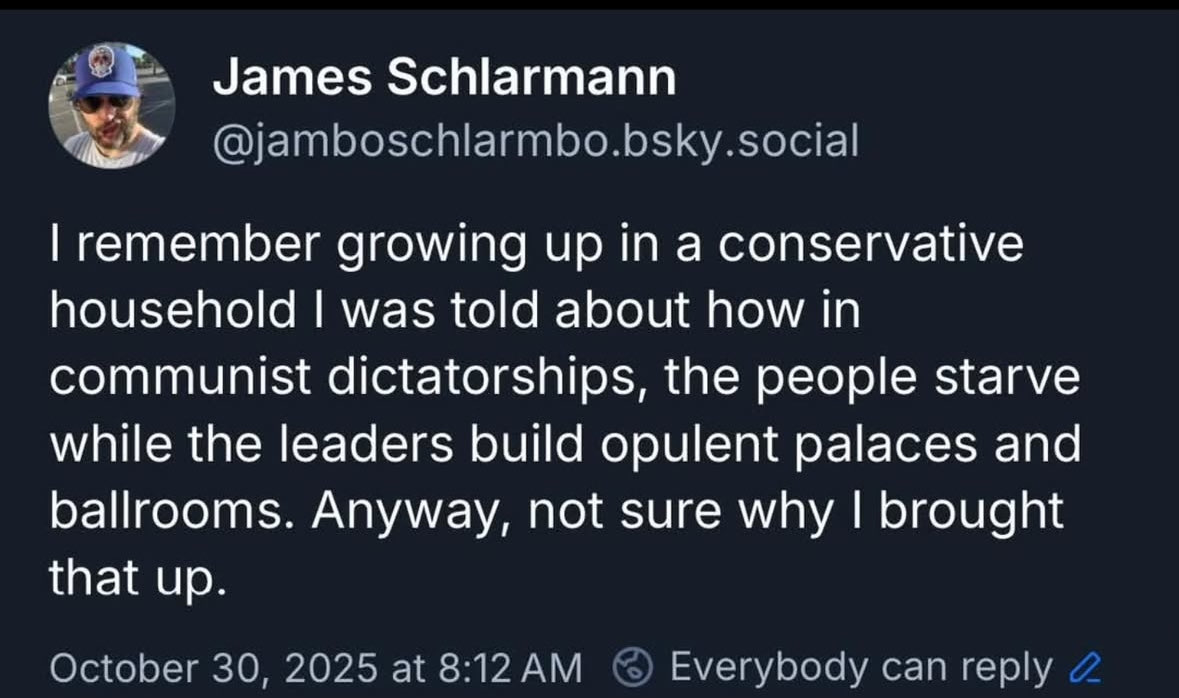Open James Schlarmann's profile name
Screen dimensions: 1179x698
[x=446, y=76]
